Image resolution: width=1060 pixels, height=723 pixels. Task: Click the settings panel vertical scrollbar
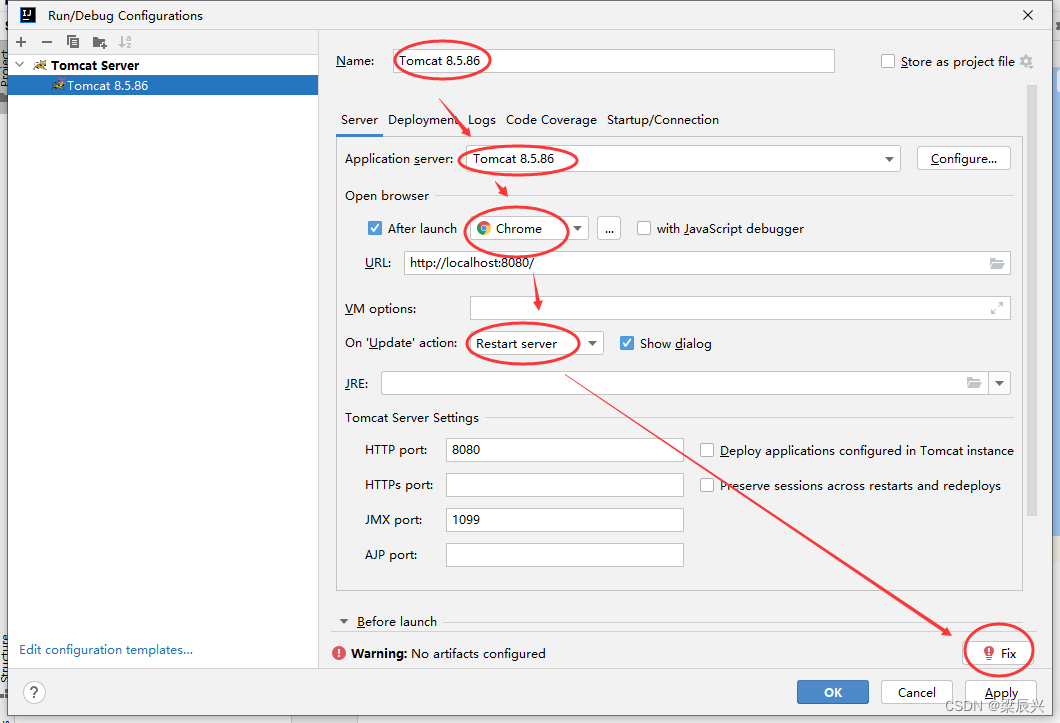(1031, 300)
